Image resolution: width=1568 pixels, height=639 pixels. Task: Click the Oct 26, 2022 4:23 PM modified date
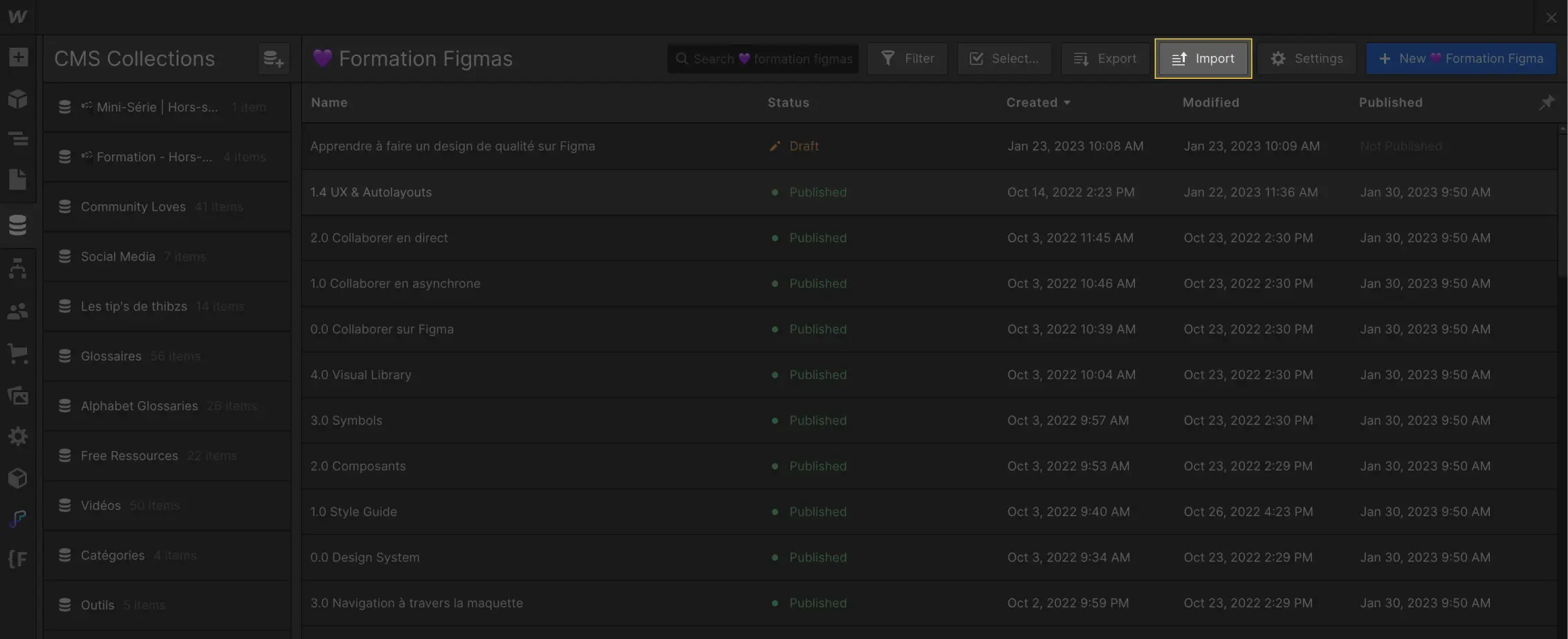click(1248, 512)
